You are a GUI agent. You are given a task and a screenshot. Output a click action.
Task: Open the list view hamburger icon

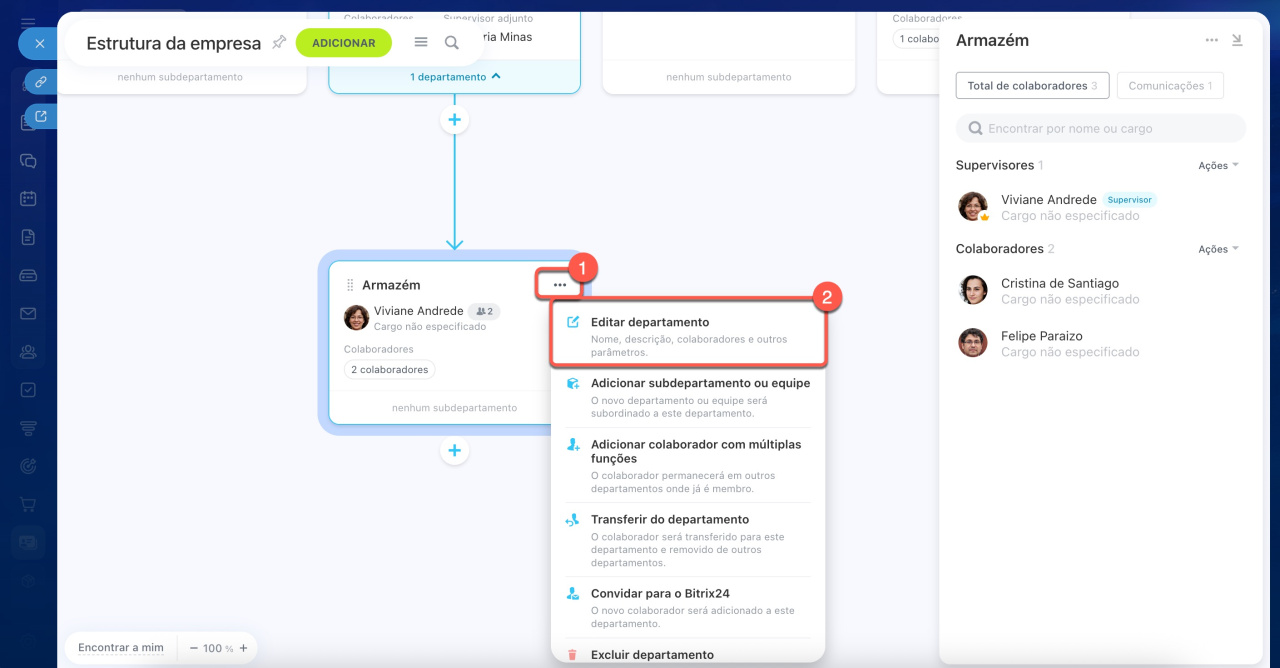click(x=421, y=43)
